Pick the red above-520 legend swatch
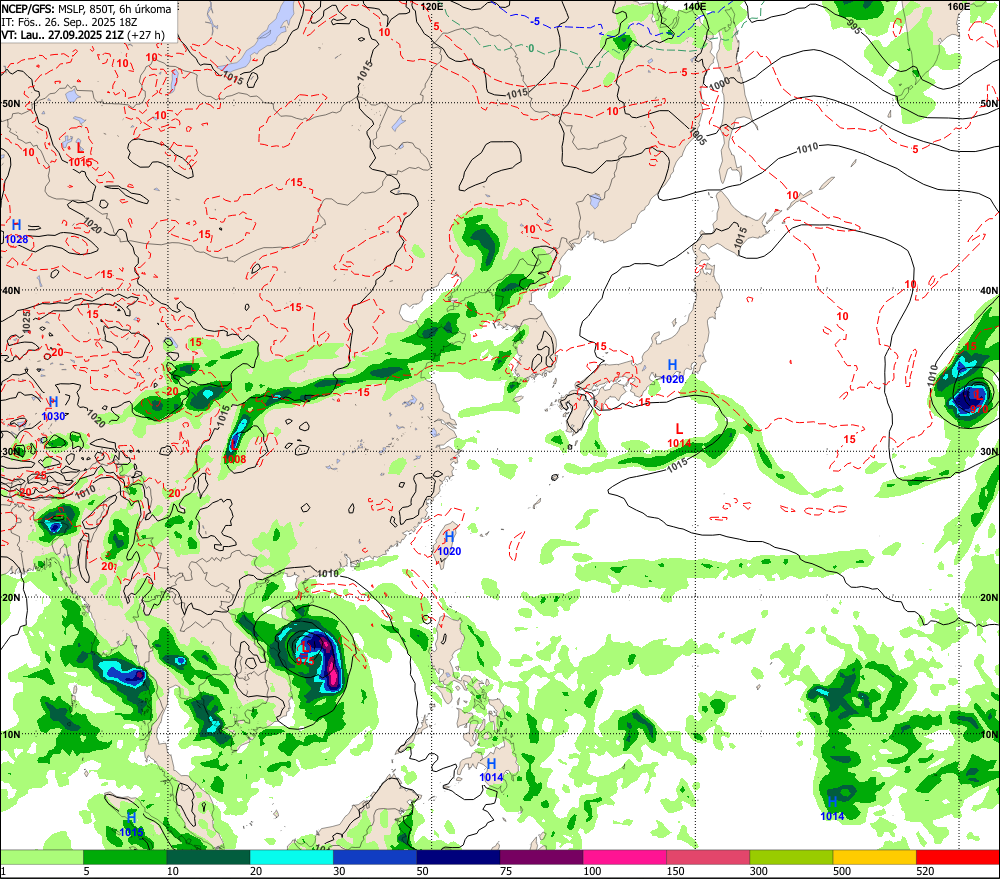The width and height of the screenshot is (1000, 879). coord(958,857)
